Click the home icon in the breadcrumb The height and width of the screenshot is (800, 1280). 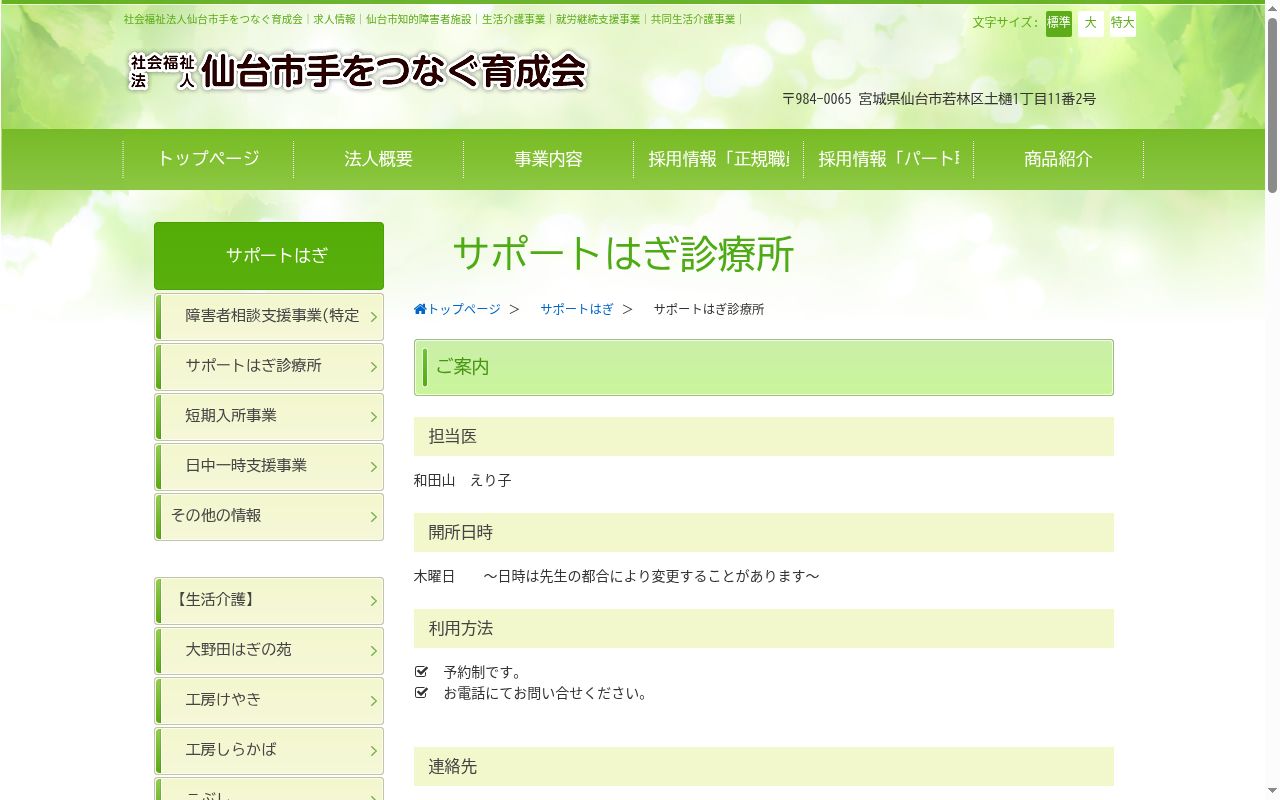tap(420, 310)
